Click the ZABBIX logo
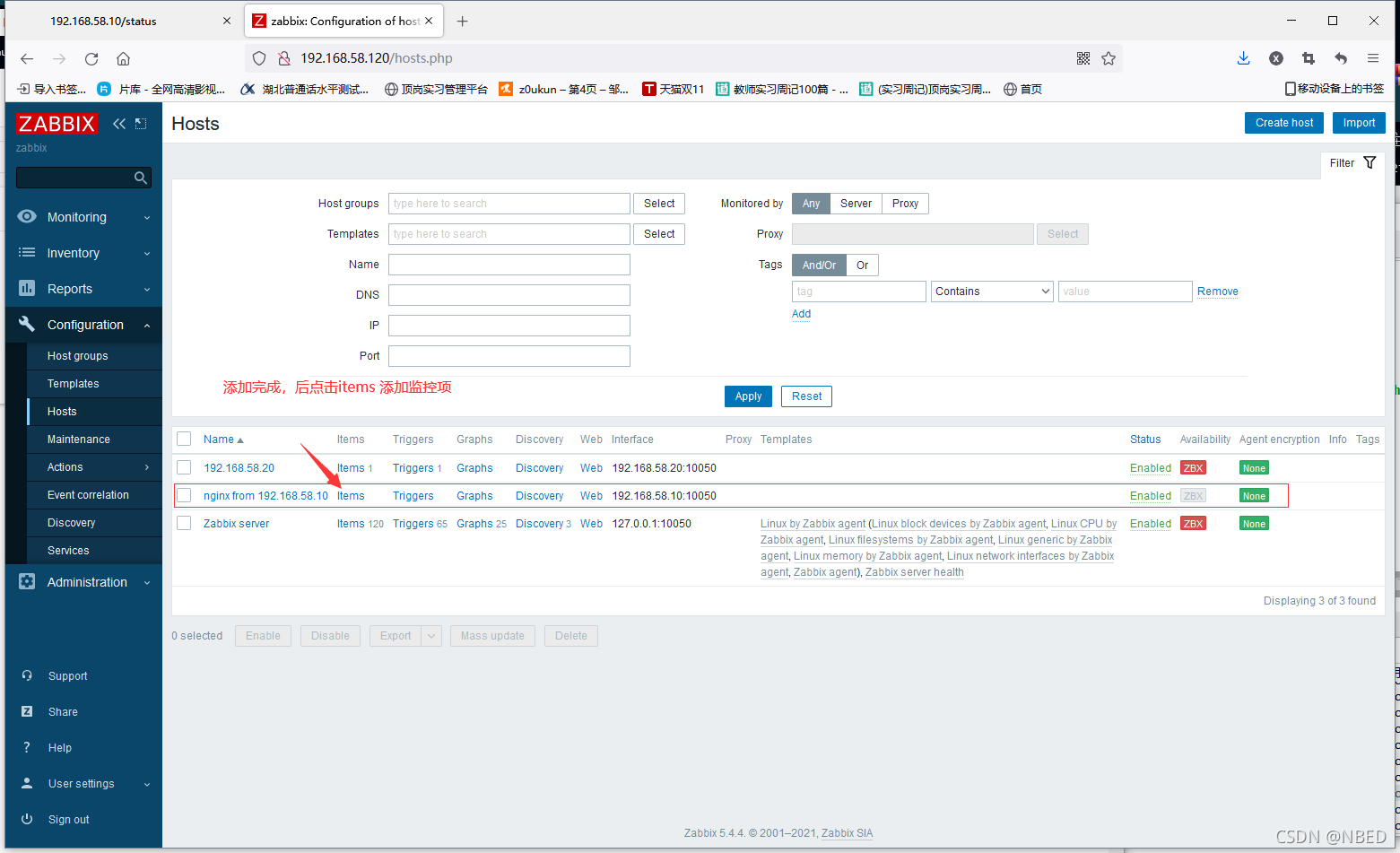The height and width of the screenshot is (853, 1400). point(57,124)
